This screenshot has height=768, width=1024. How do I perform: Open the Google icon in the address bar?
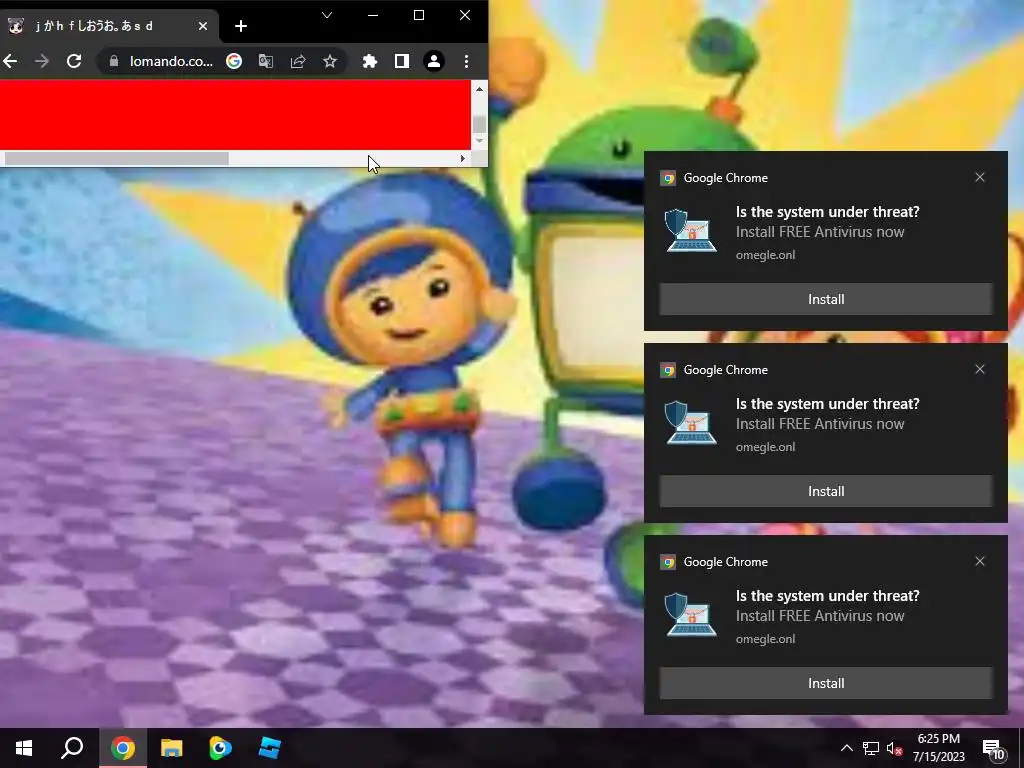pos(234,61)
